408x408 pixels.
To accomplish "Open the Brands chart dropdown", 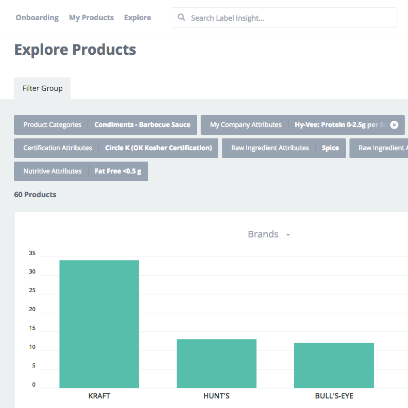I will (x=269, y=234).
